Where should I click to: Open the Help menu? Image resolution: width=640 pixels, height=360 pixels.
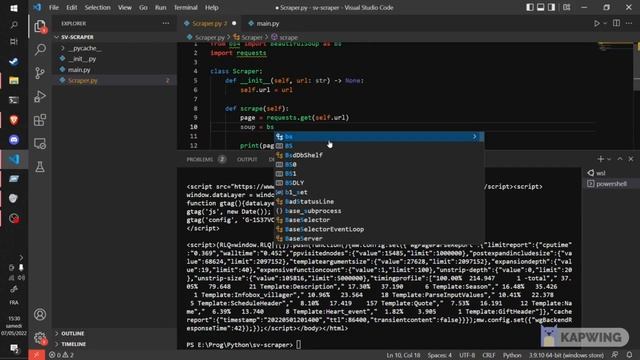211,7
